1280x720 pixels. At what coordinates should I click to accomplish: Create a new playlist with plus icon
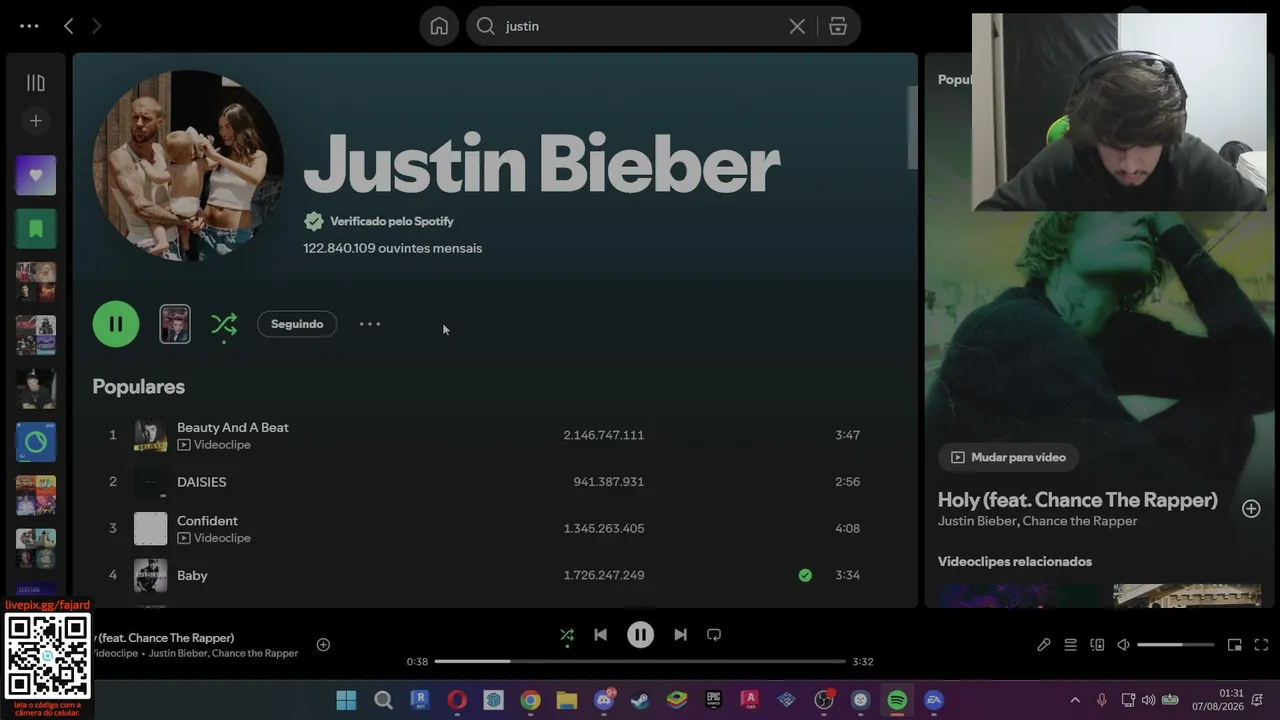coord(36,121)
